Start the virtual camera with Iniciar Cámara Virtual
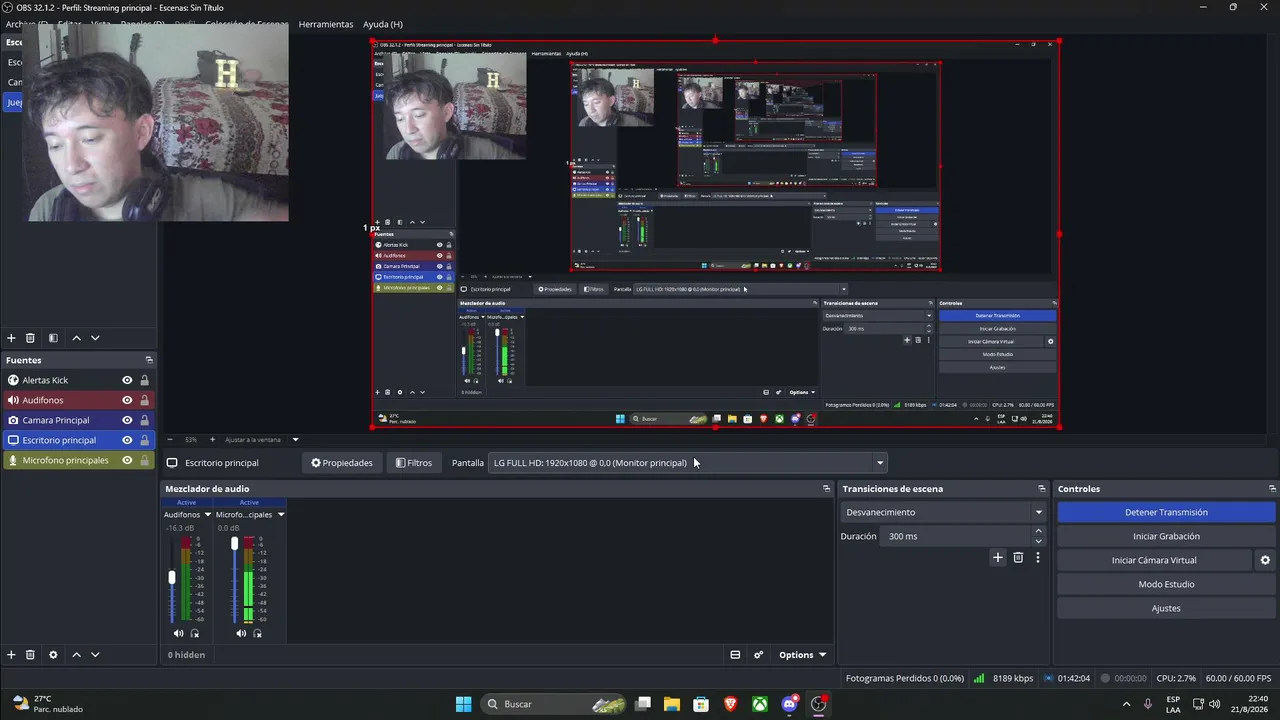The height and width of the screenshot is (720, 1280). point(1154,560)
